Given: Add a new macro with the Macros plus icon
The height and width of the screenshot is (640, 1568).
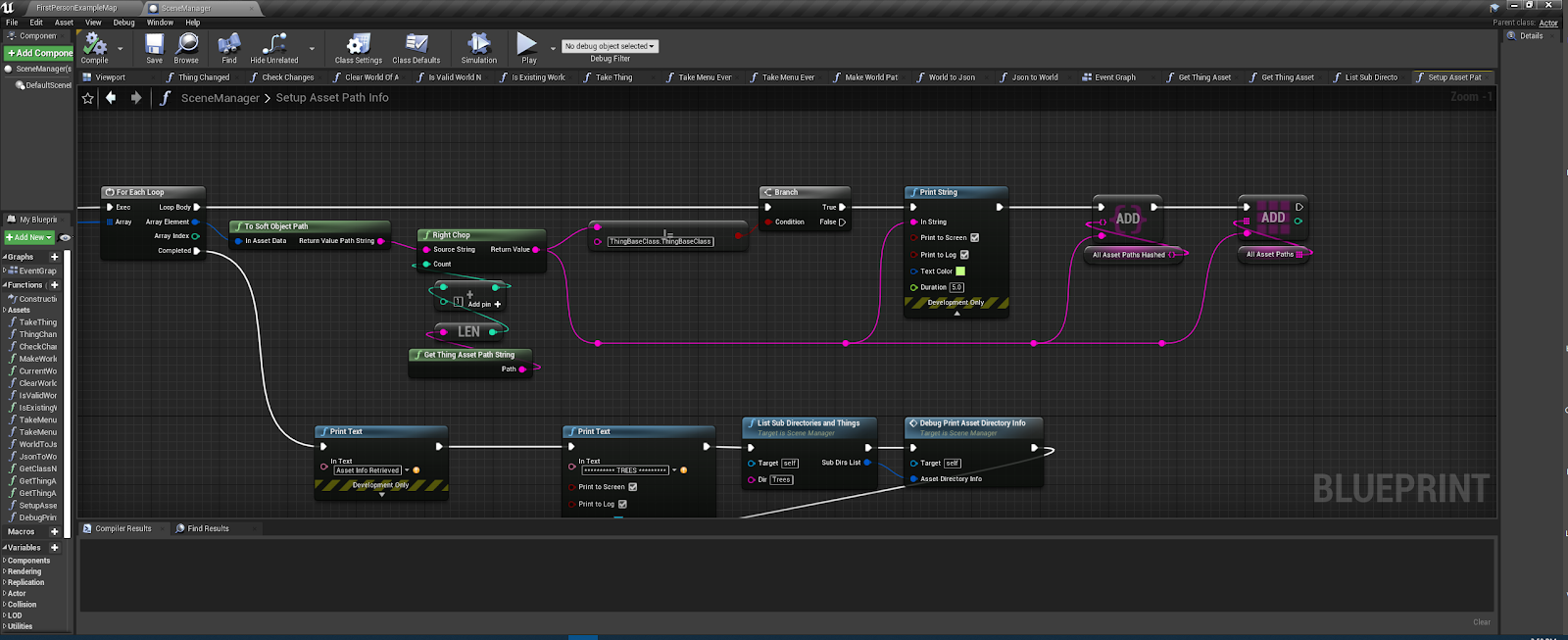Looking at the screenshot, I should click(x=54, y=531).
